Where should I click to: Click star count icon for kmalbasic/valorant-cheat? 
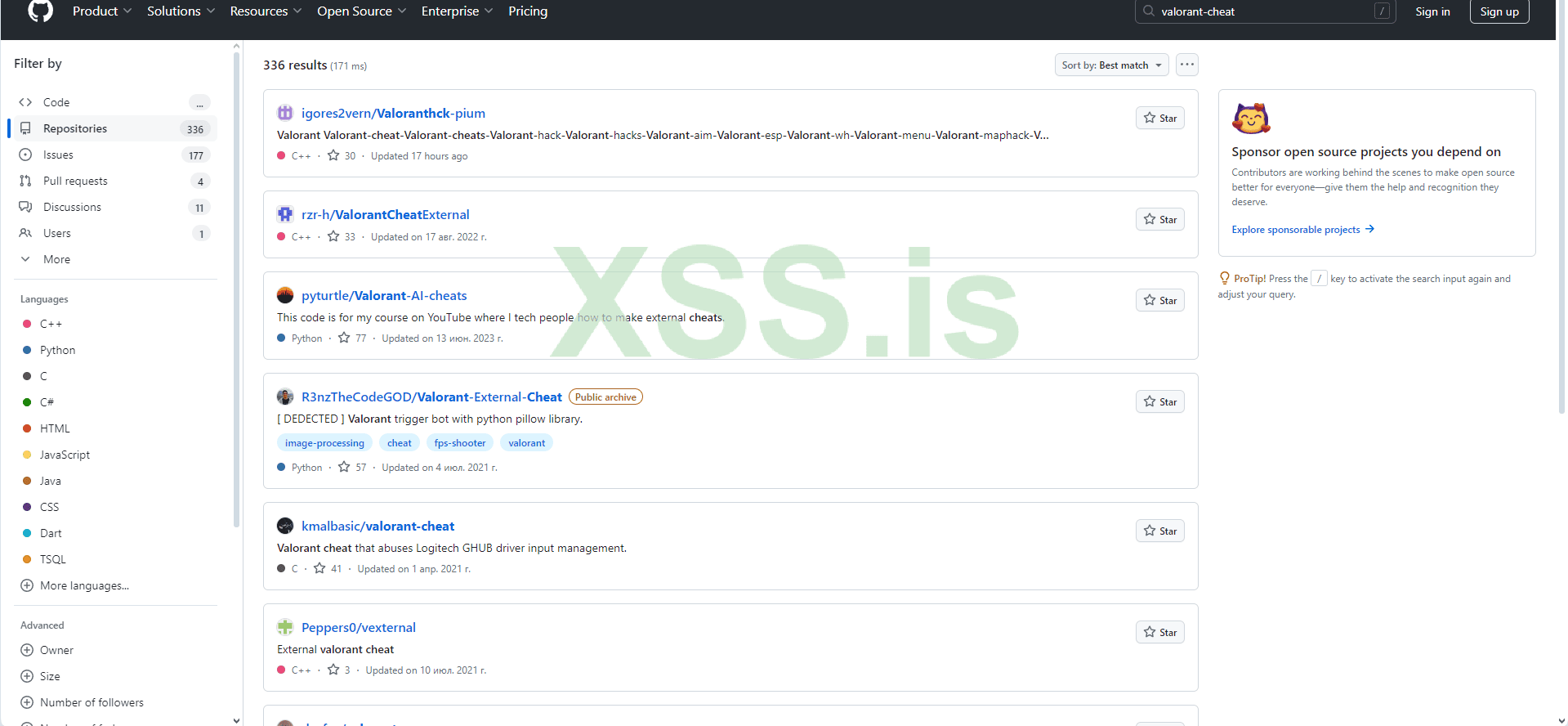319,568
